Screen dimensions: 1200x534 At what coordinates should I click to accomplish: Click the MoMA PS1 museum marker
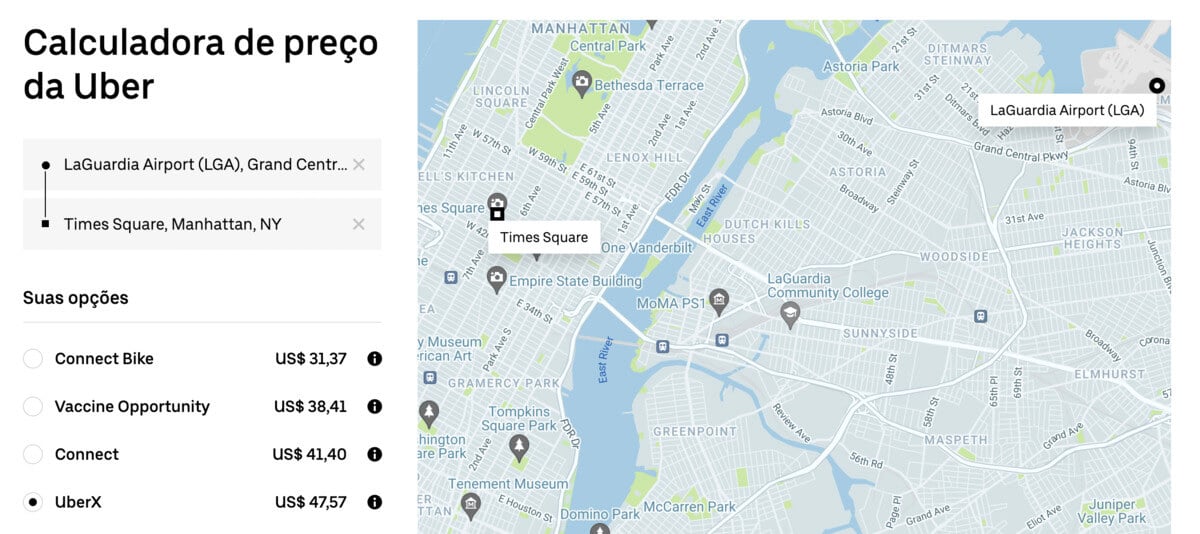click(x=717, y=299)
